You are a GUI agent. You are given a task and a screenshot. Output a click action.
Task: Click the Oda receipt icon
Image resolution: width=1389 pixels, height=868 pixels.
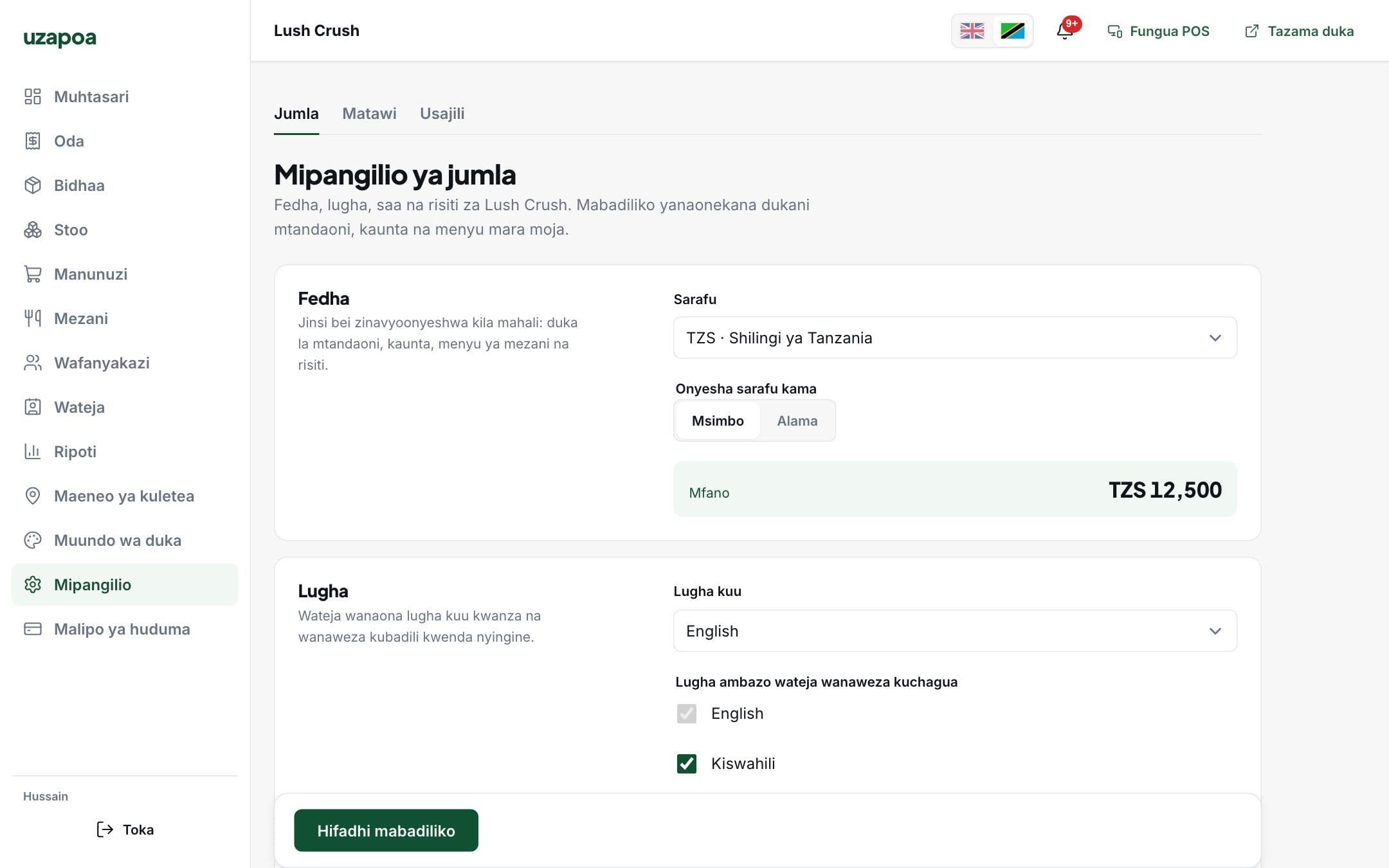pos(33,141)
